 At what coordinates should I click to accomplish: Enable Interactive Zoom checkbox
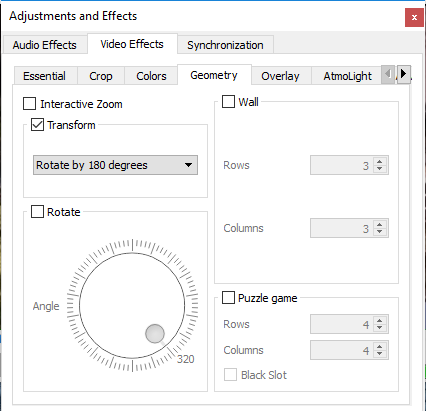(29, 104)
